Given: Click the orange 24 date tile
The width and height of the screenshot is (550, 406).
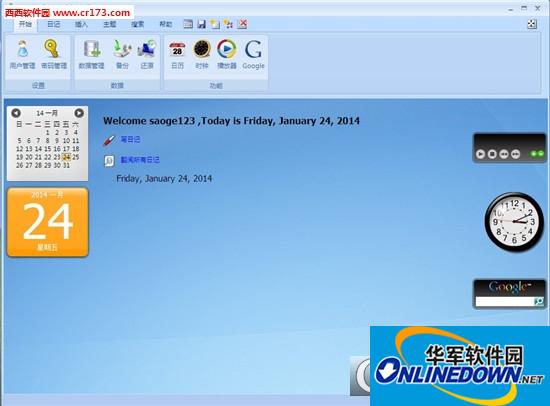Looking at the screenshot, I should coord(48,222).
